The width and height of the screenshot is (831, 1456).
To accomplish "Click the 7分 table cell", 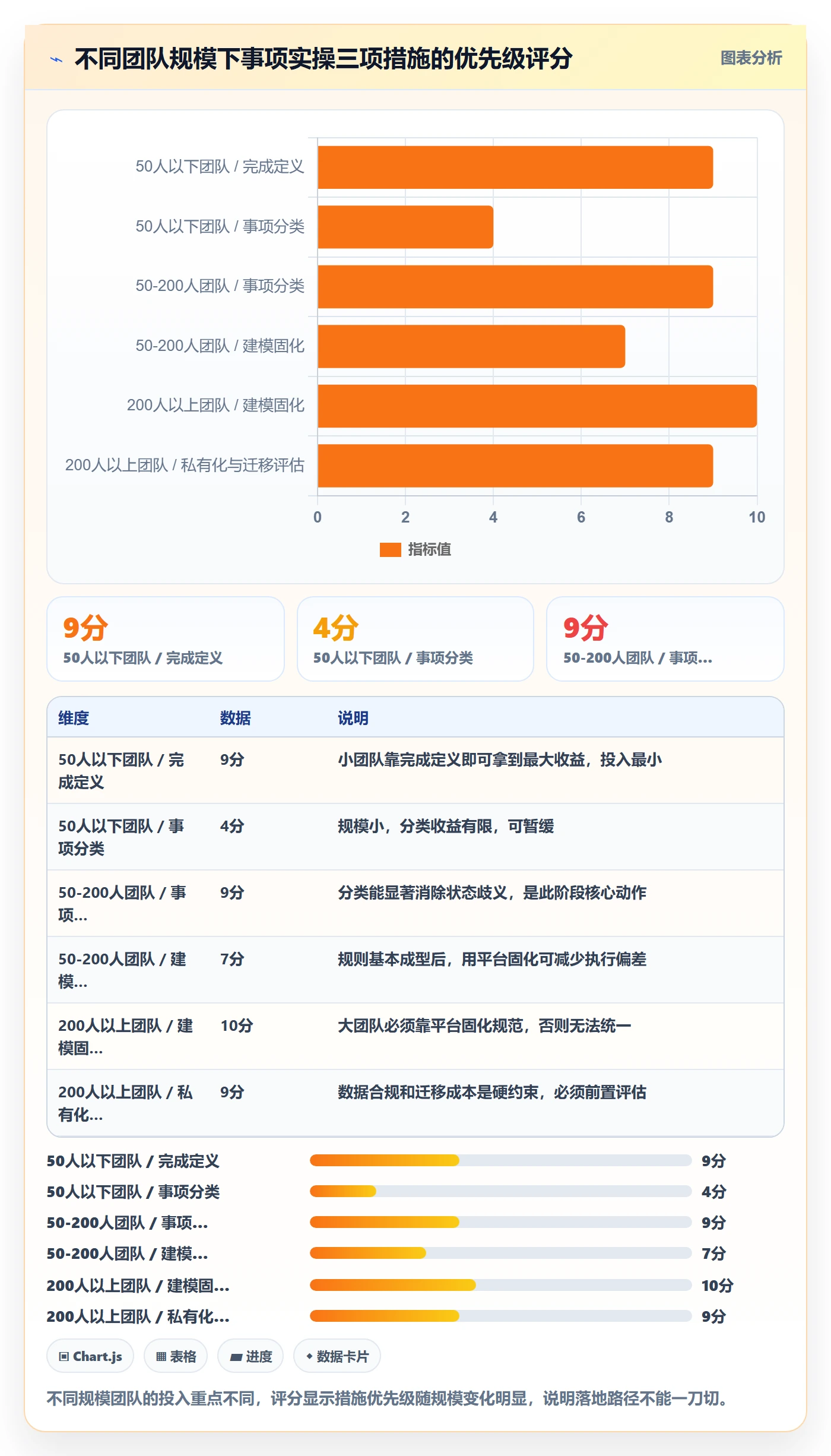I will 232,959.
